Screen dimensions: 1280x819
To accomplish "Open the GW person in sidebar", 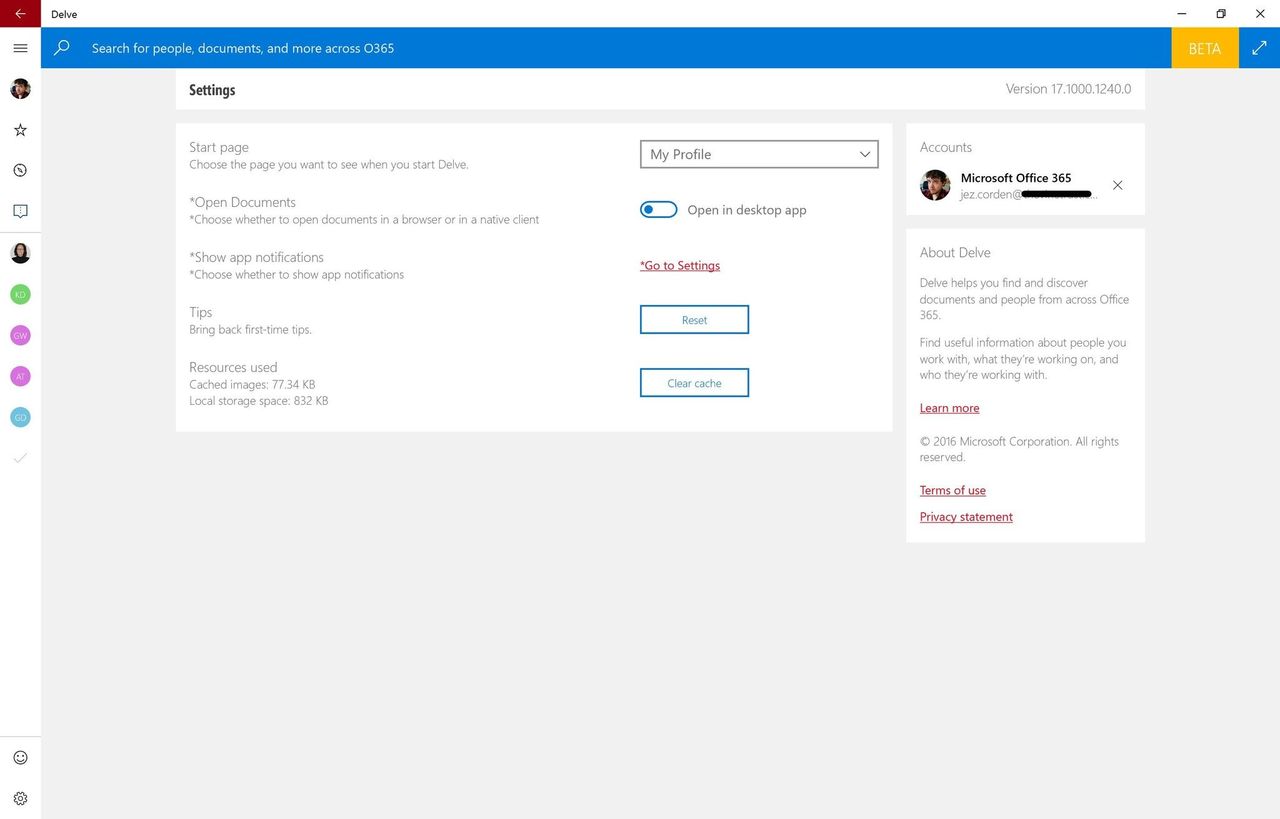I will 20,335.
